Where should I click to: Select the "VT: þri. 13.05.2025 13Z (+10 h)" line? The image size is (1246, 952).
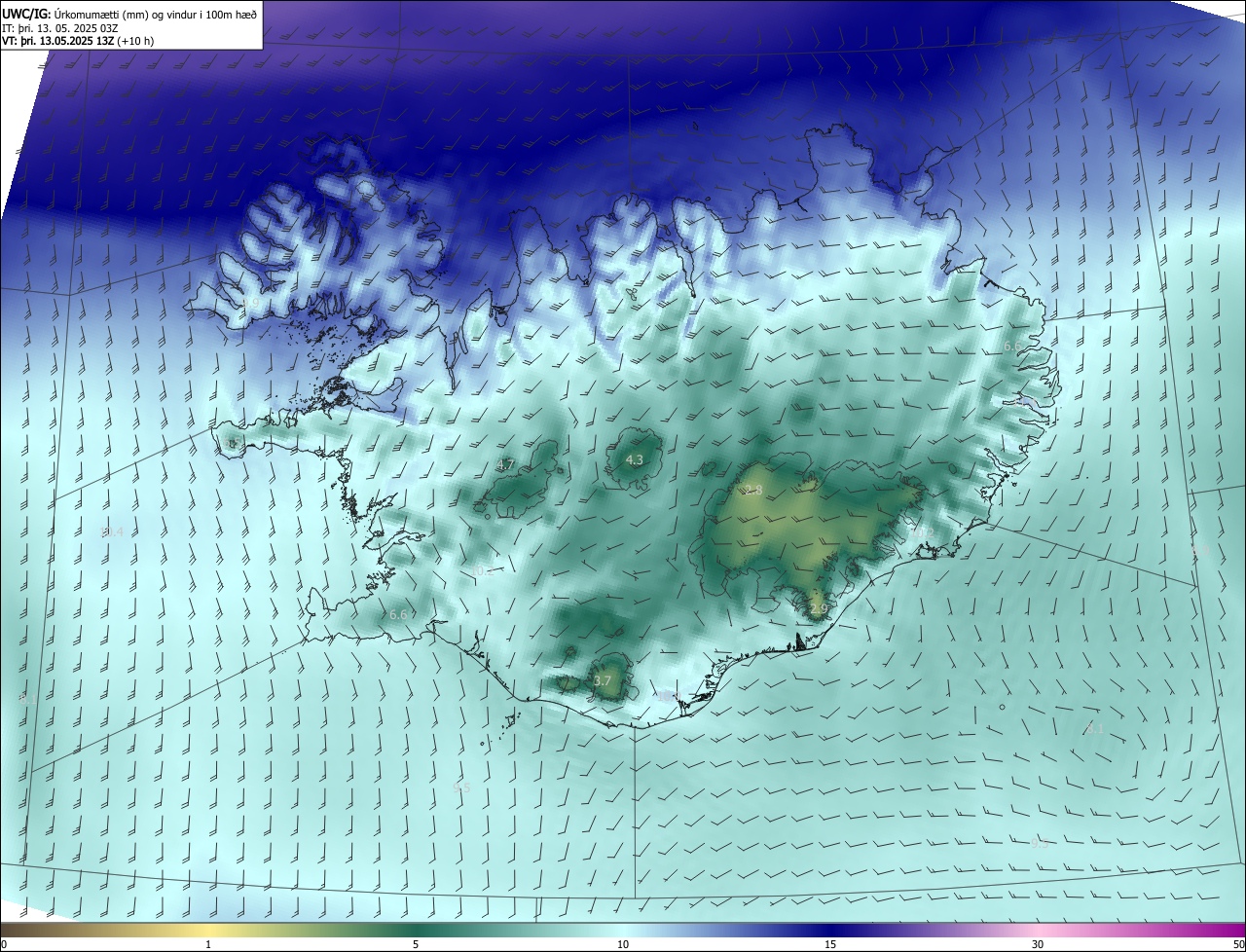[78, 41]
